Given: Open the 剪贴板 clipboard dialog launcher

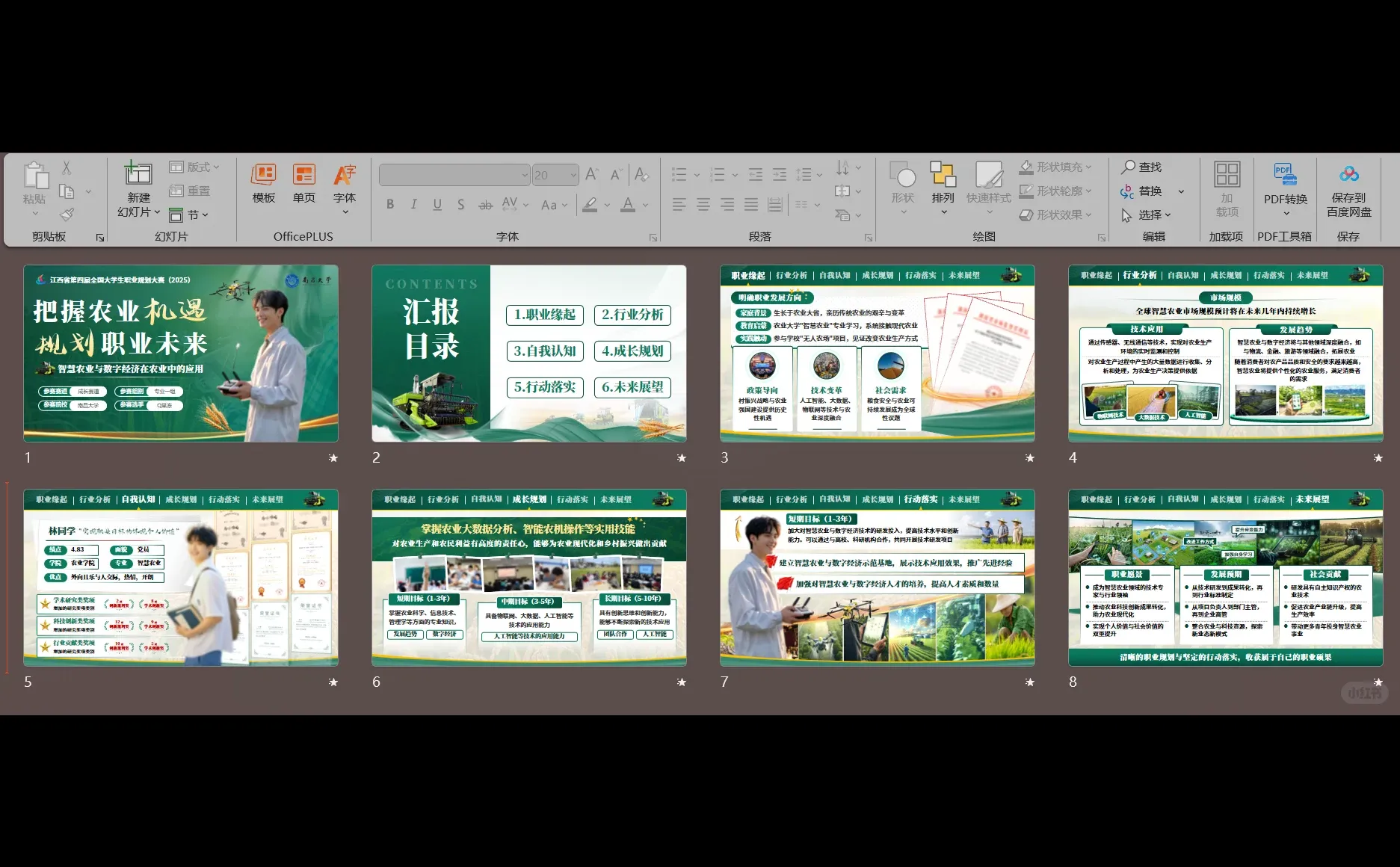Looking at the screenshot, I should point(100,238).
